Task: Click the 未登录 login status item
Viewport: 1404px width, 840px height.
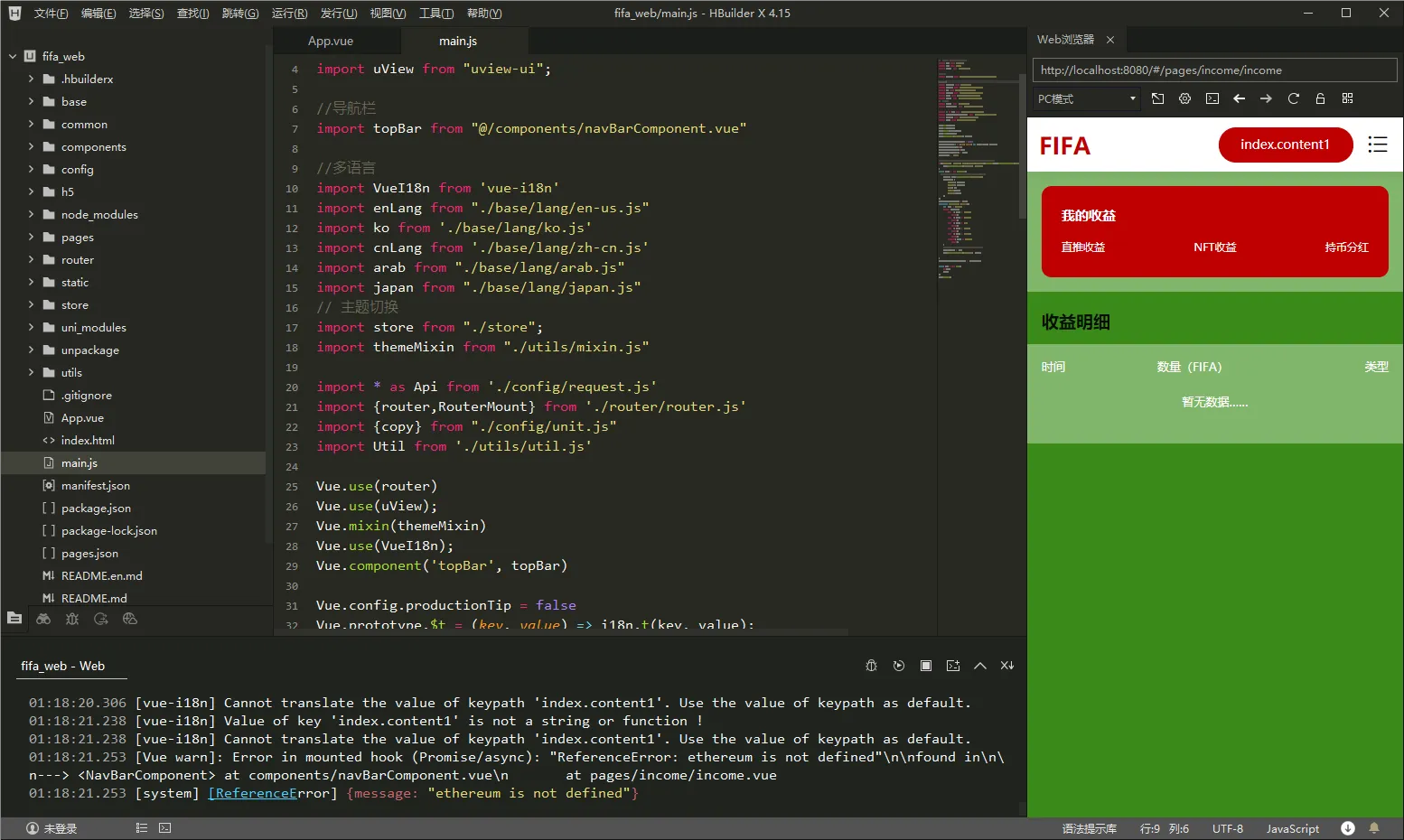Action: pos(51,828)
